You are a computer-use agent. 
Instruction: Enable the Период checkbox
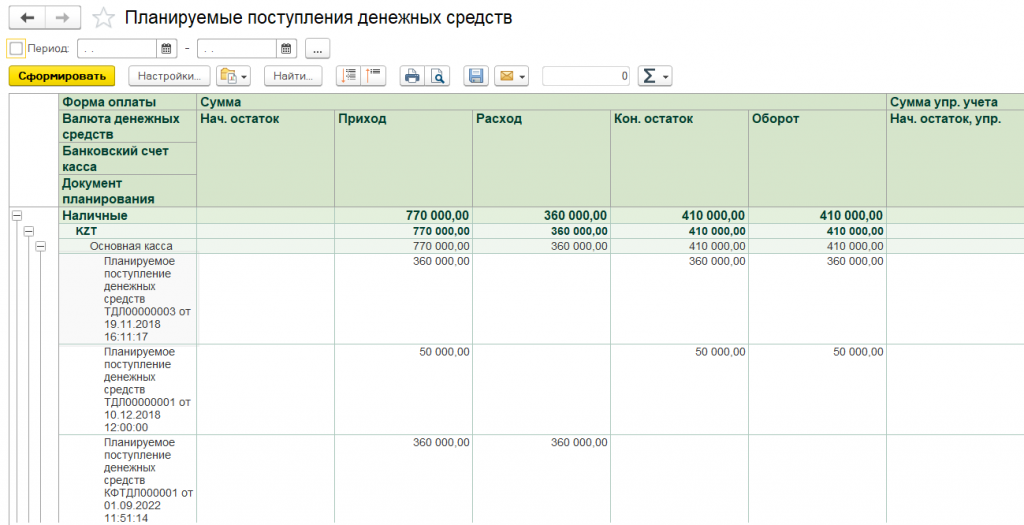(x=15, y=48)
